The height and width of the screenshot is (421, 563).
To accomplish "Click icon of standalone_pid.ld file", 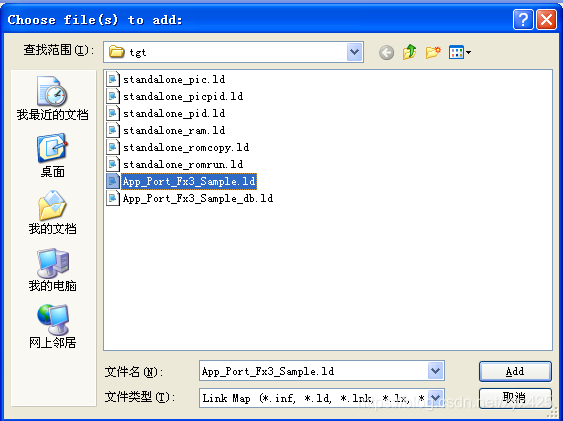I will (x=113, y=113).
